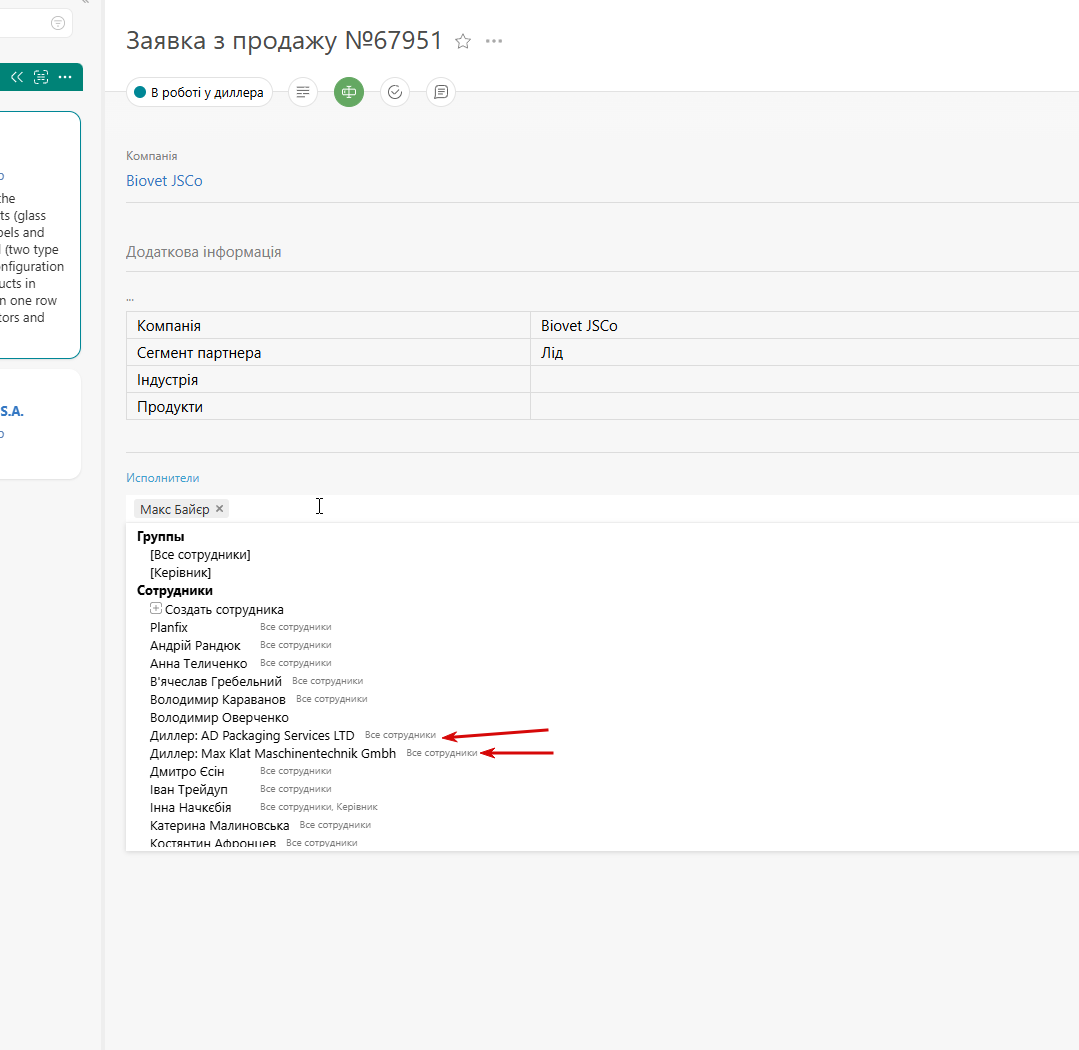Select Костянтин Афронцев from list

click(213, 843)
